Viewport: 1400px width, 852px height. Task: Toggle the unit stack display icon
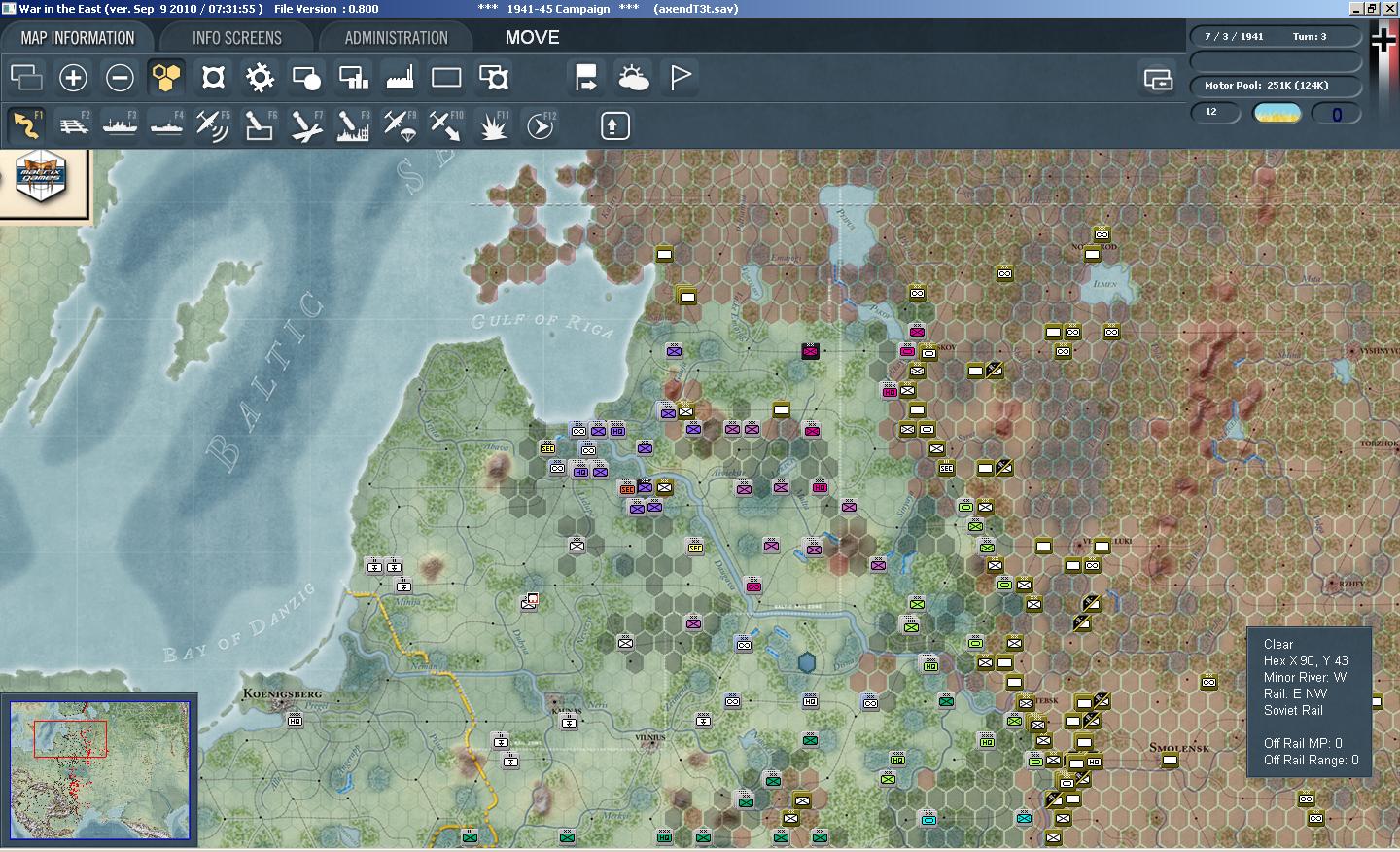pyautogui.click(x=26, y=77)
